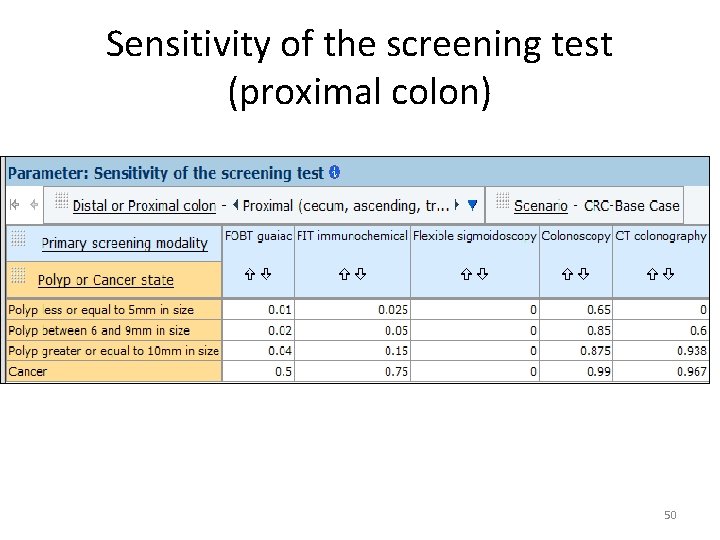The width and height of the screenshot is (720, 540).
Task: Jump to first value with the leftmost arrow
Action: tap(14, 205)
